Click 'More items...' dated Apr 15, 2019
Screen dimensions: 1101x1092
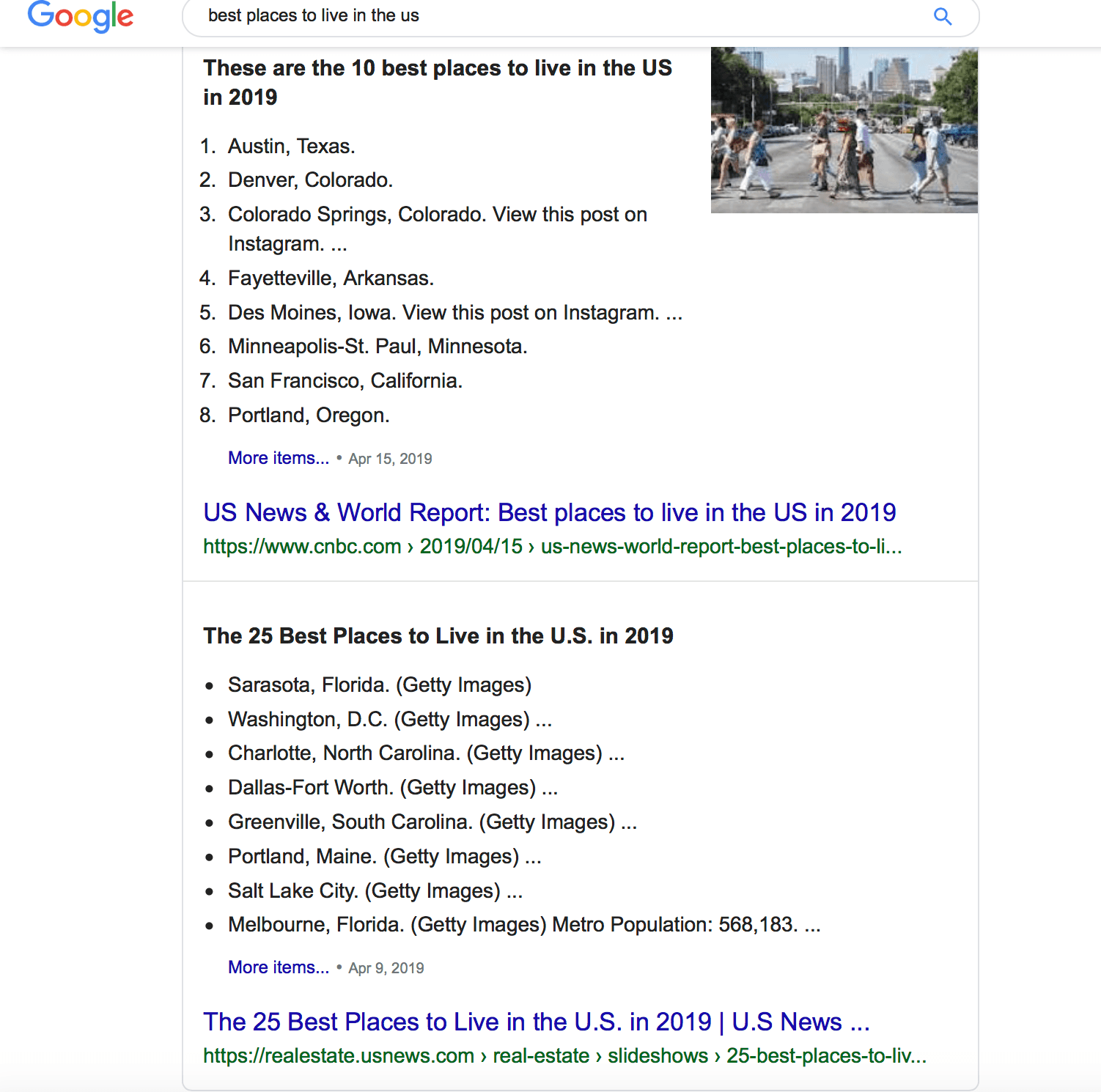click(279, 458)
